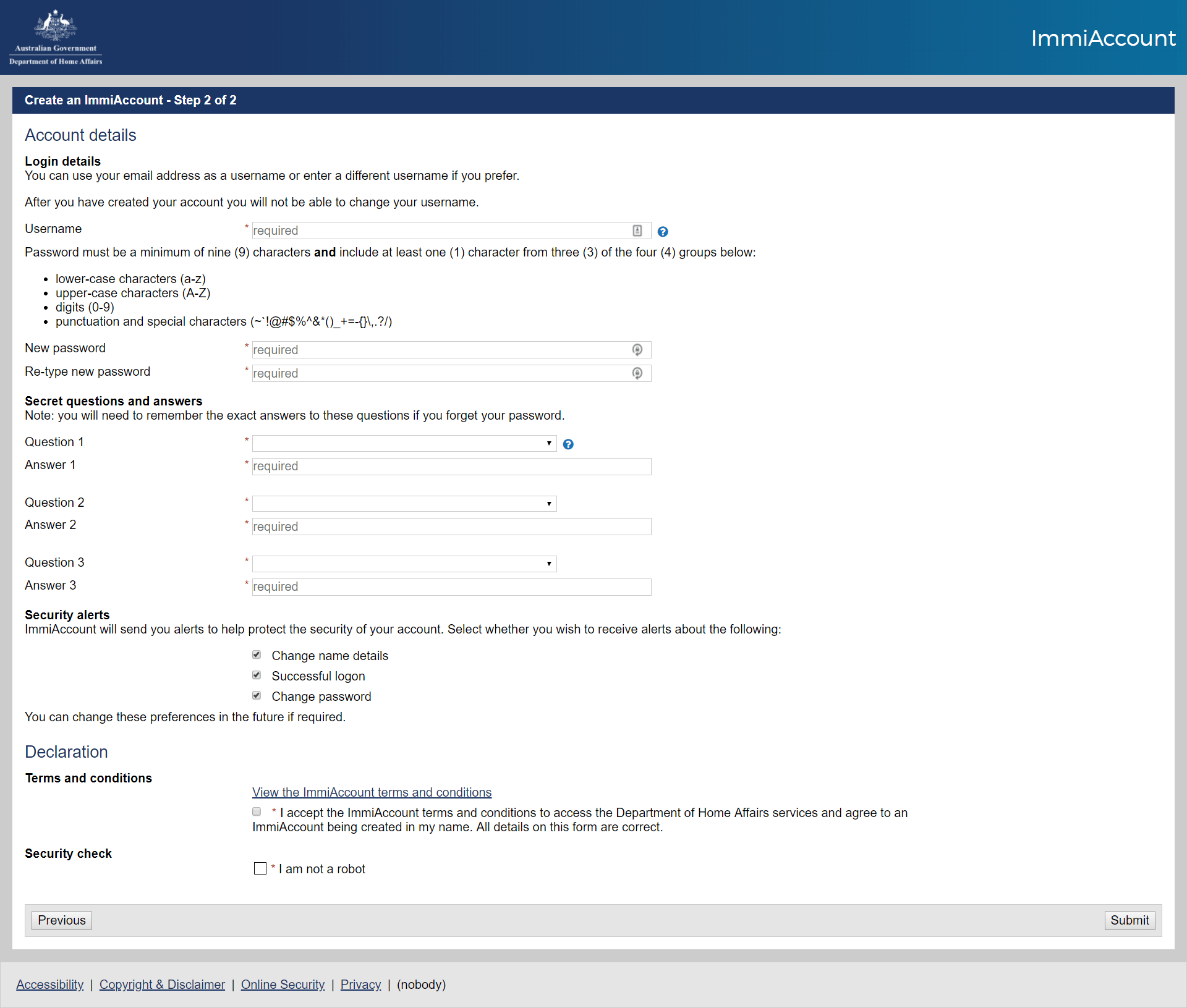The width and height of the screenshot is (1187, 1008).
Task: Open the Copyright & Disclaimer link
Action: (162, 985)
